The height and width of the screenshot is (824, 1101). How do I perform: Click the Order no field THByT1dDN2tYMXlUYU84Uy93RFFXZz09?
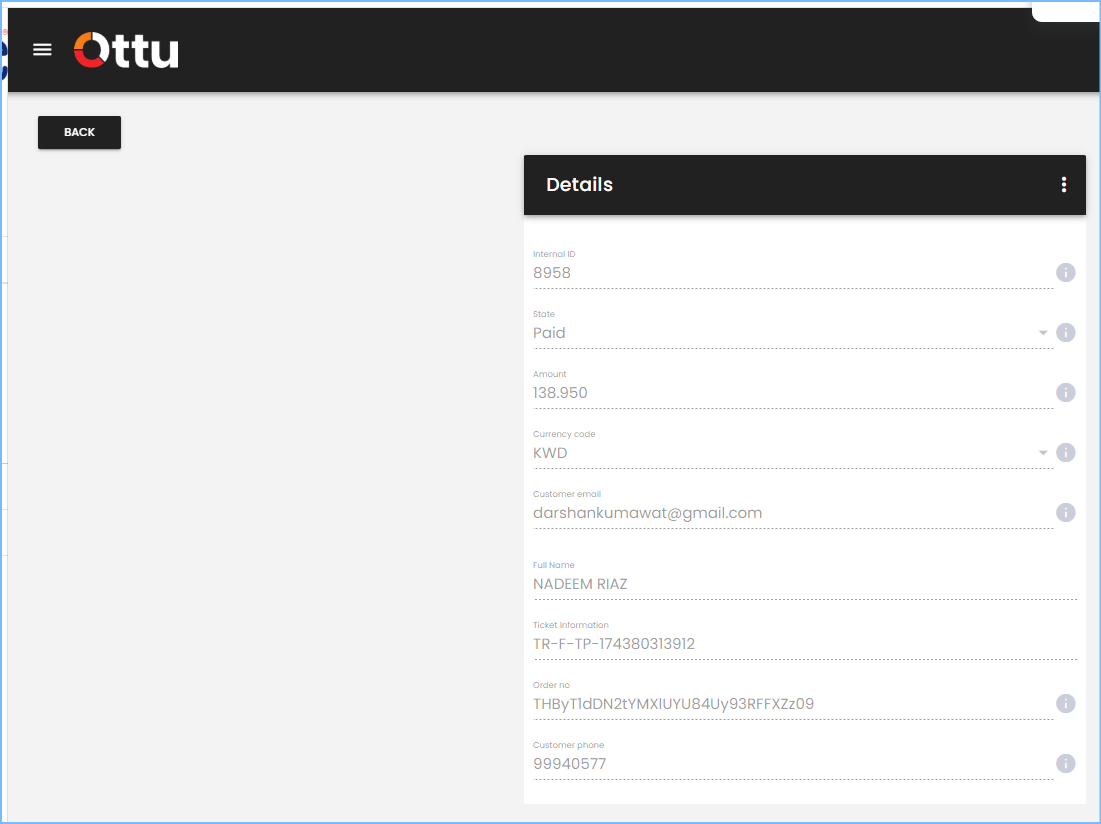[793, 704]
